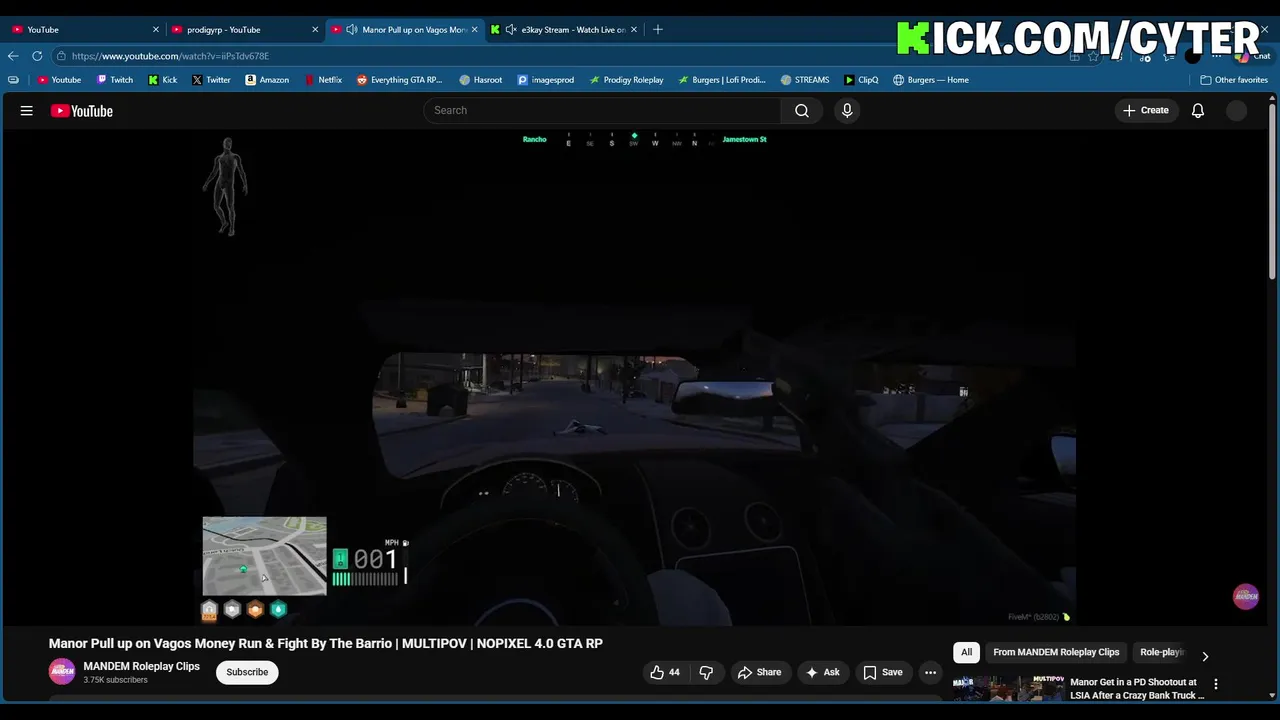Open the Manor PD Shootout suggested video thumbnail
This screenshot has height=720, width=1280.
pyautogui.click(x=1008, y=688)
